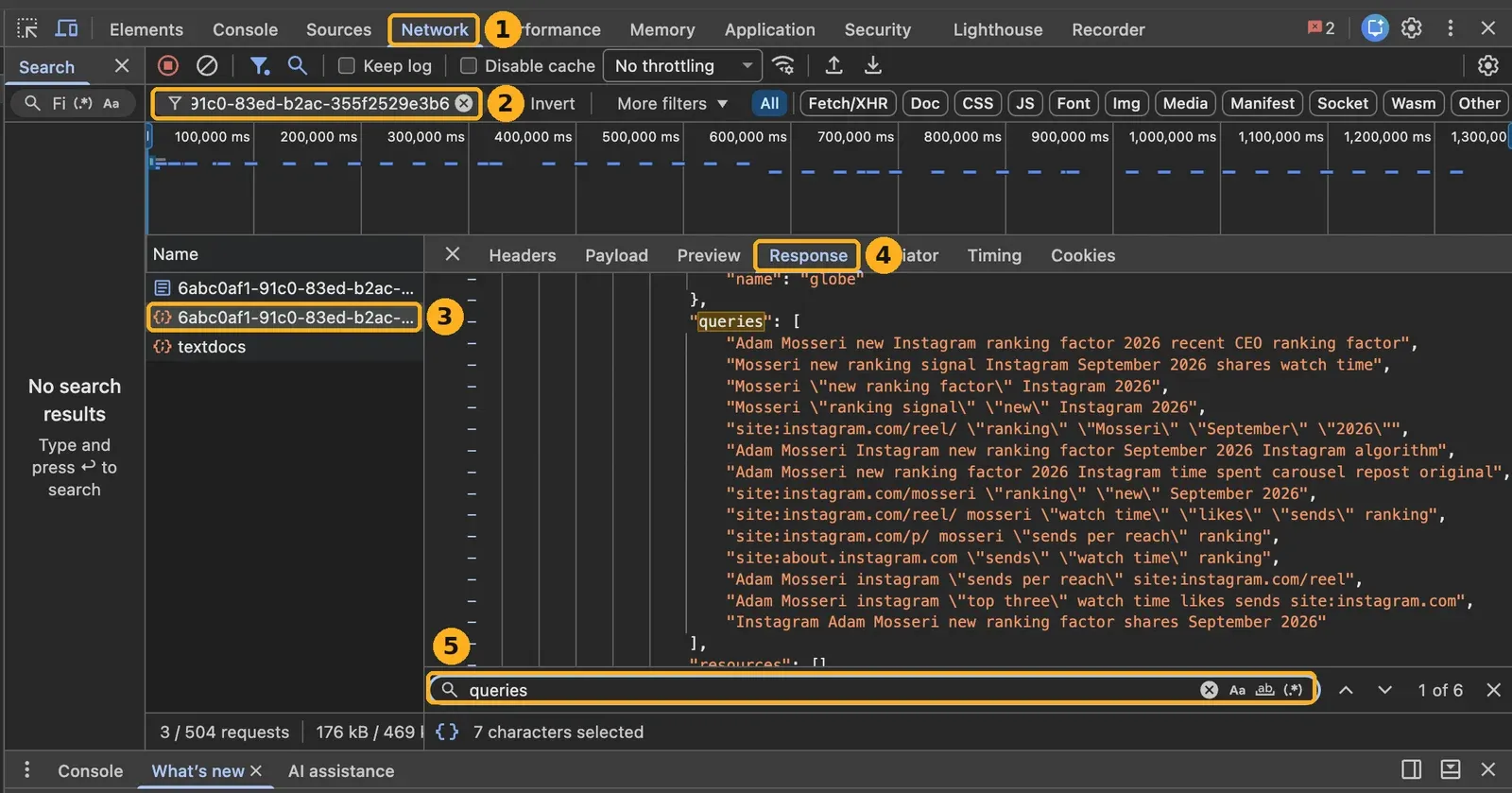Filter requests by Doc type
This screenshot has height=793, width=1512.
pos(925,103)
